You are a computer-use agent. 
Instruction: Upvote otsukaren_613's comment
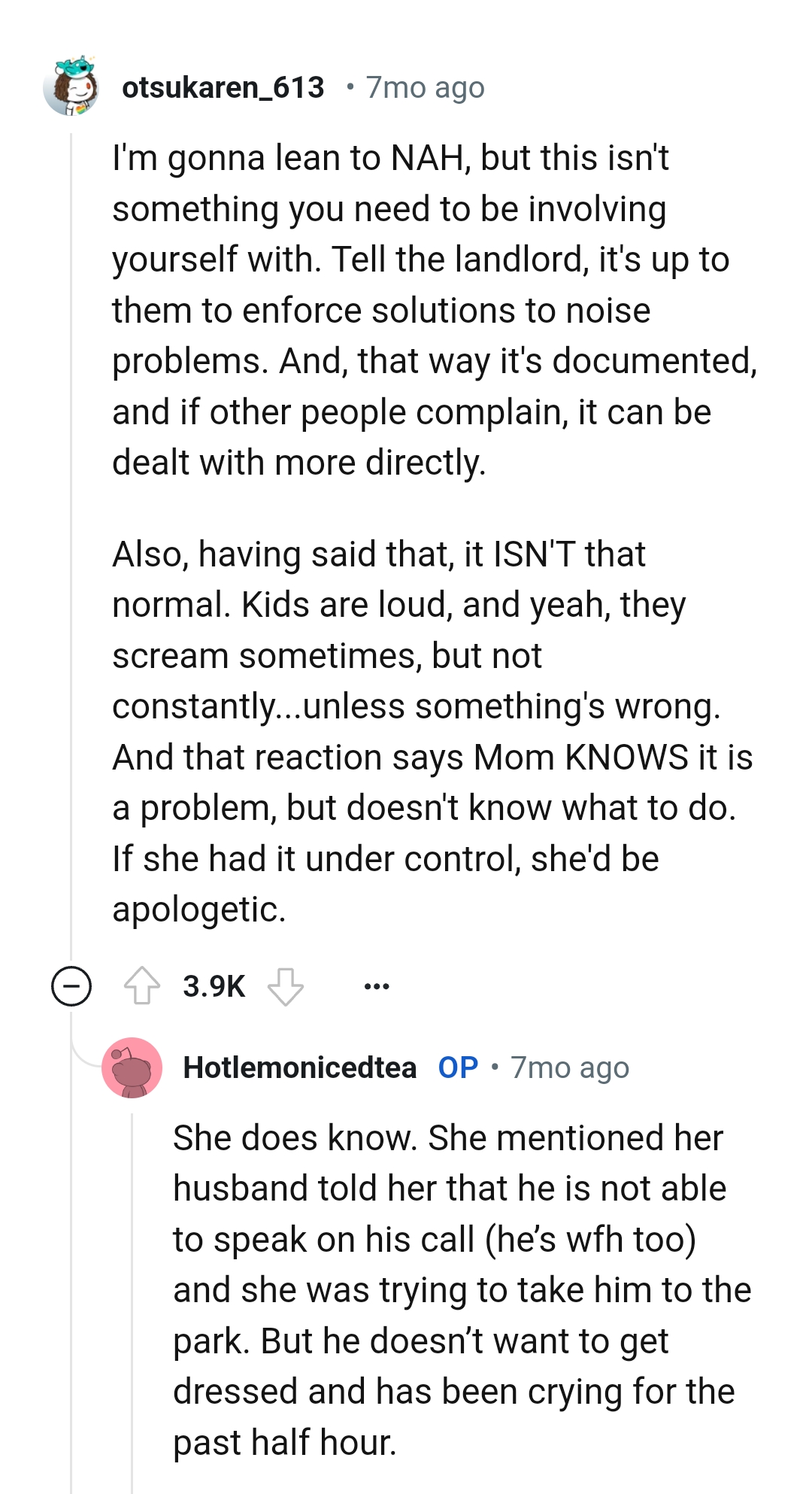[x=141, y=985]
